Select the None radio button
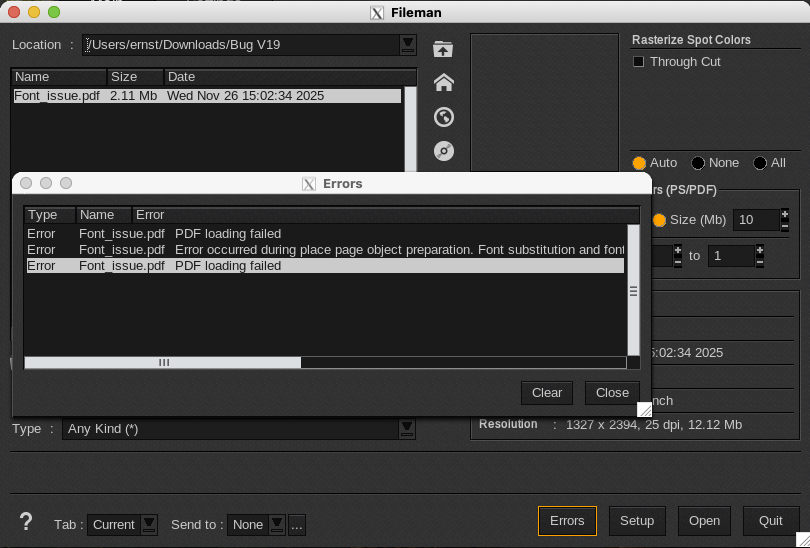The height and width of the screenshot is (548, 810). pyautogui.click(x=698, y=163)
